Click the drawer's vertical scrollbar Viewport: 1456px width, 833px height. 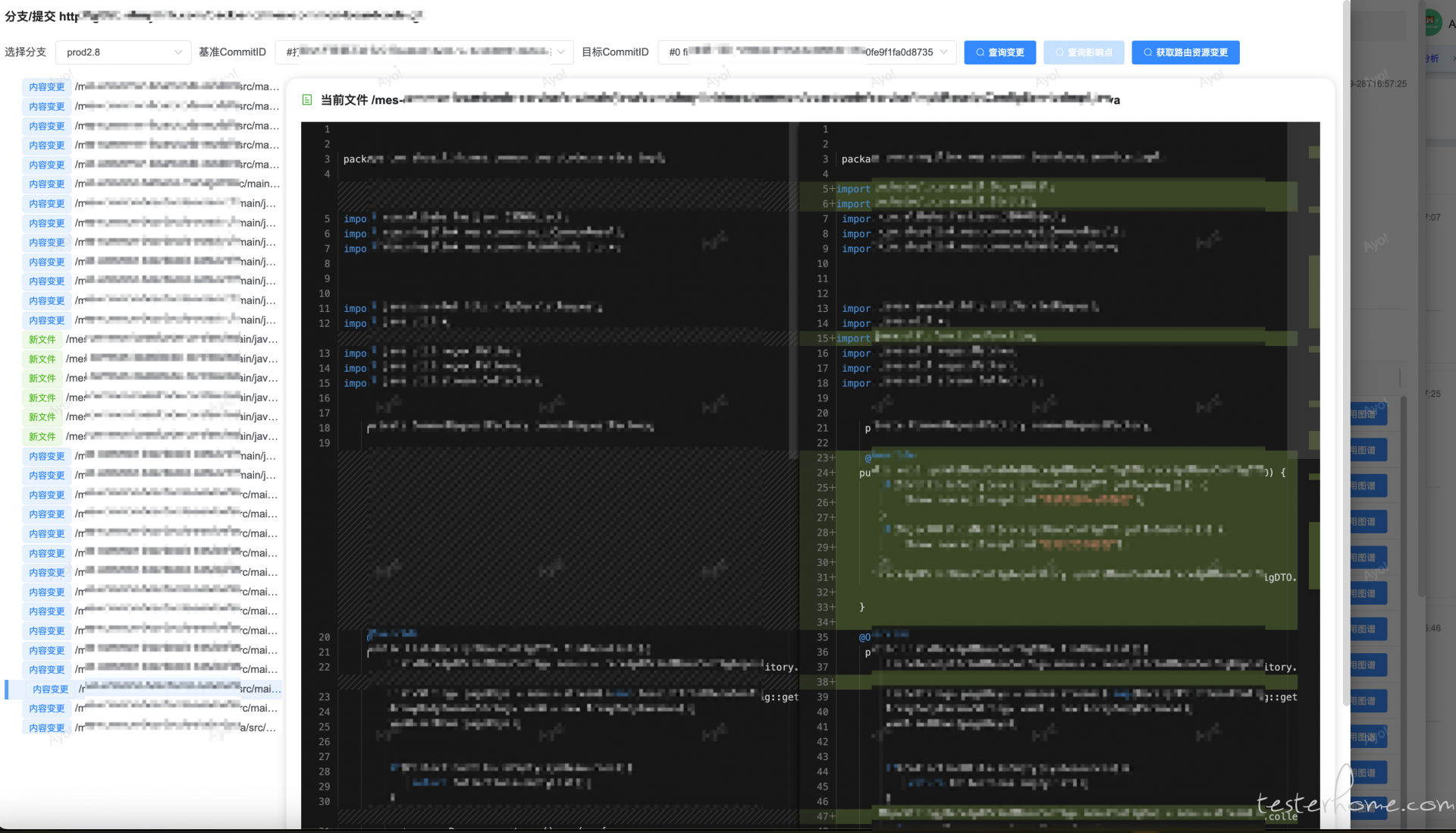[x=1346, y=353]
